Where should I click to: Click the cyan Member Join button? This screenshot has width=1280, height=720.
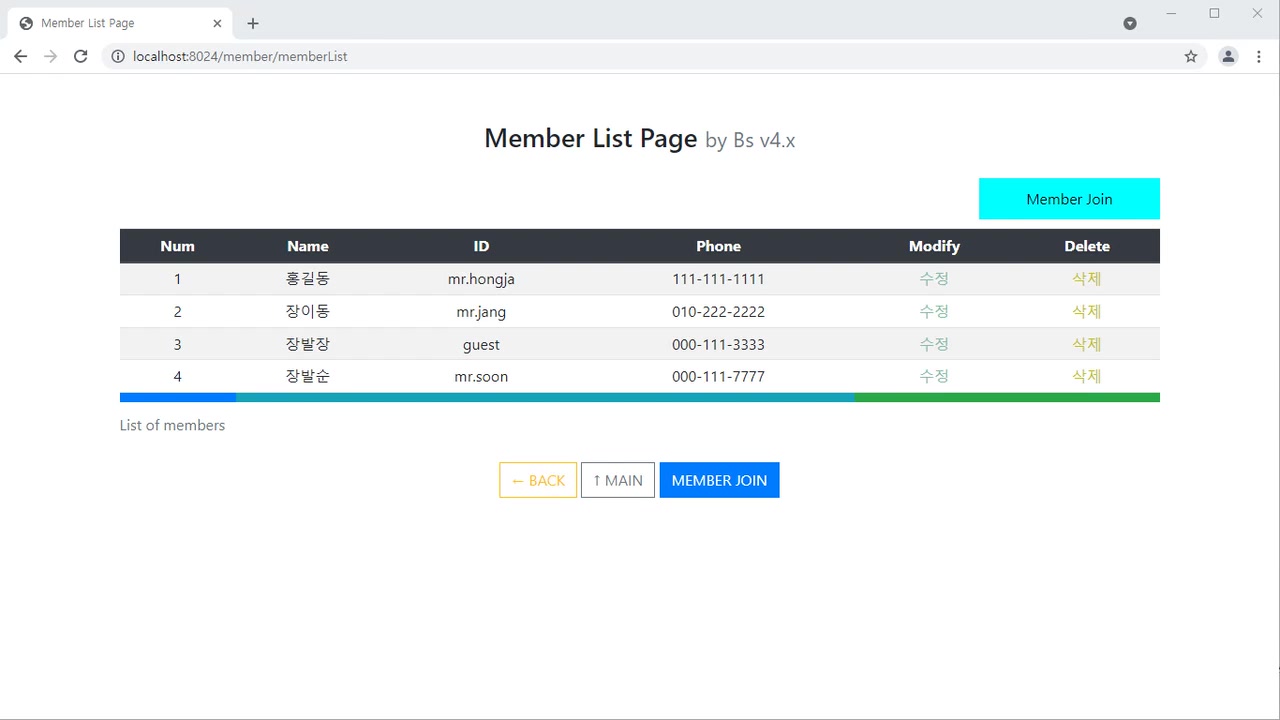pos(1069,199)
